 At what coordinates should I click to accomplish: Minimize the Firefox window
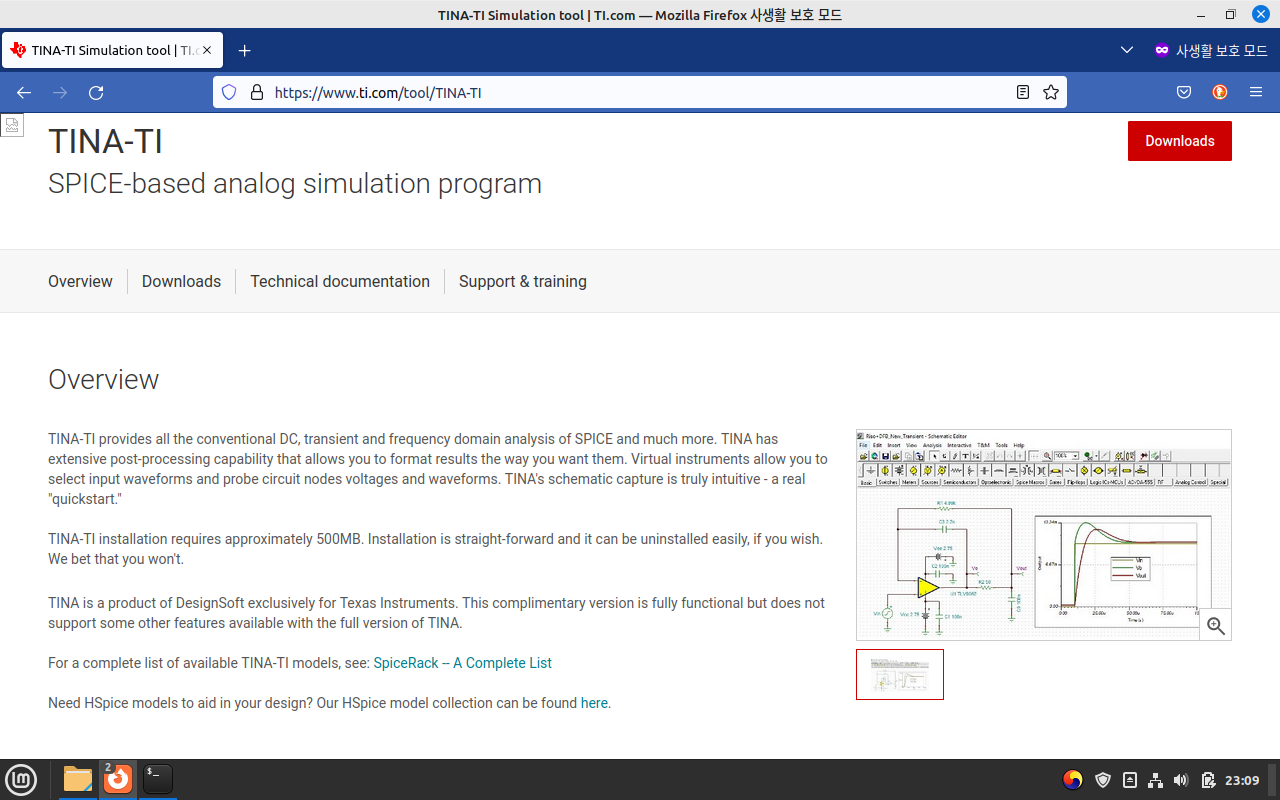tap(1201, 14)
